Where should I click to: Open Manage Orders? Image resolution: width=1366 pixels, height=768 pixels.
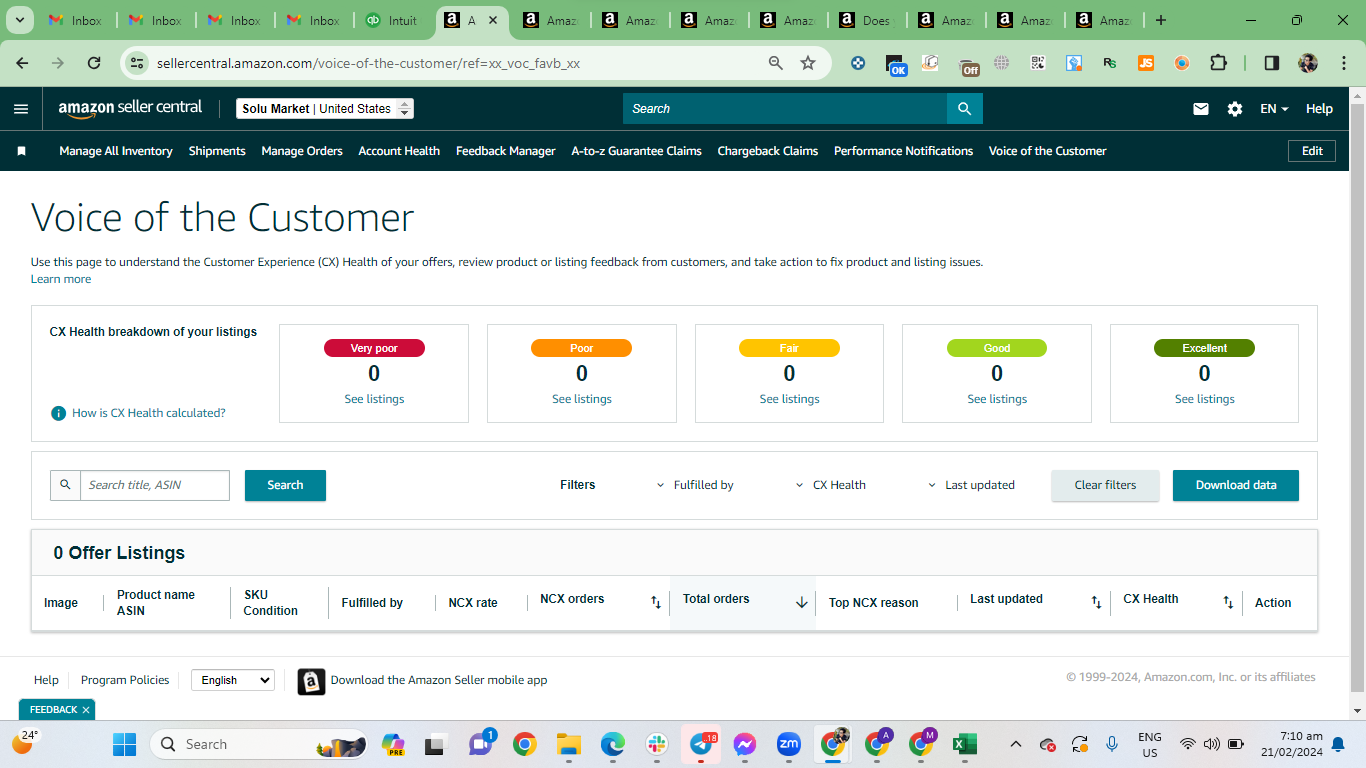[x=302, y=151]
